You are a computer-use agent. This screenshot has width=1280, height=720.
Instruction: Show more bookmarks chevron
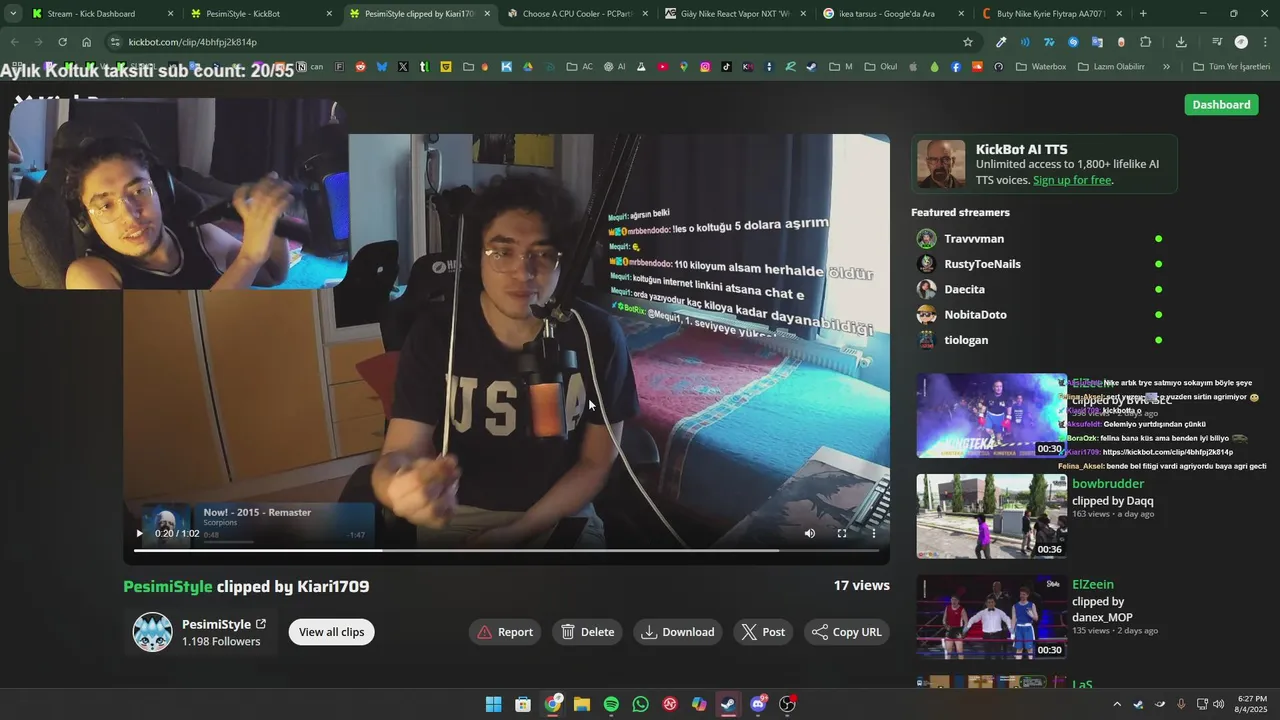1166,67
